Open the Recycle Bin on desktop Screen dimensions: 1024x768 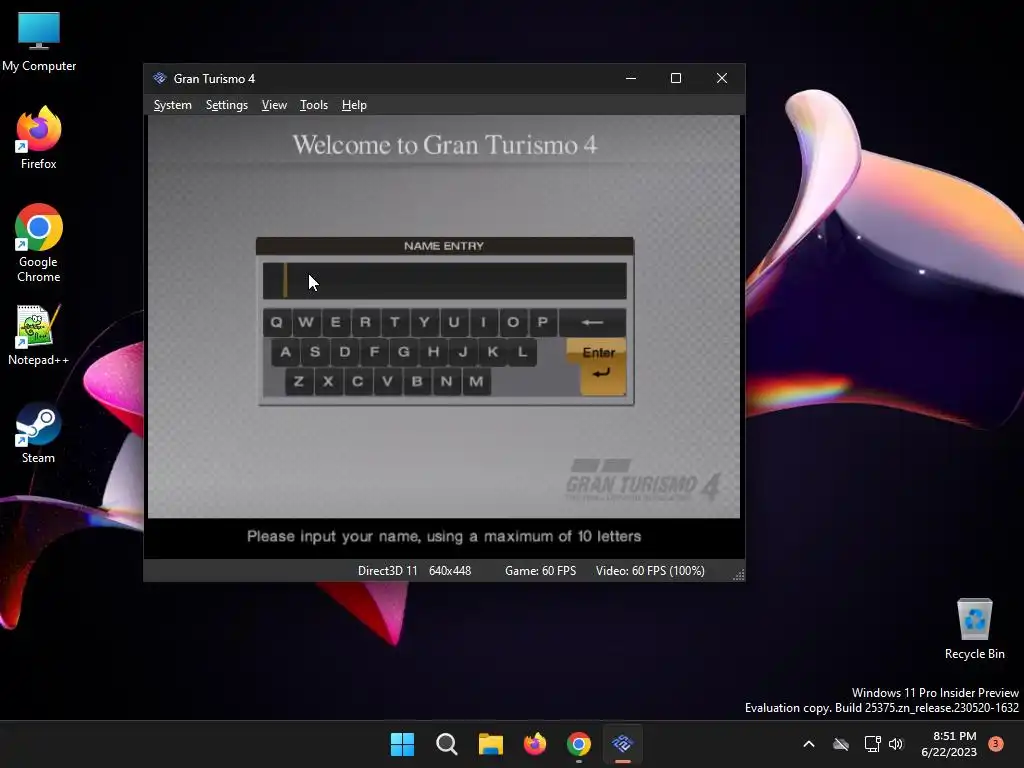pos(974,630)
